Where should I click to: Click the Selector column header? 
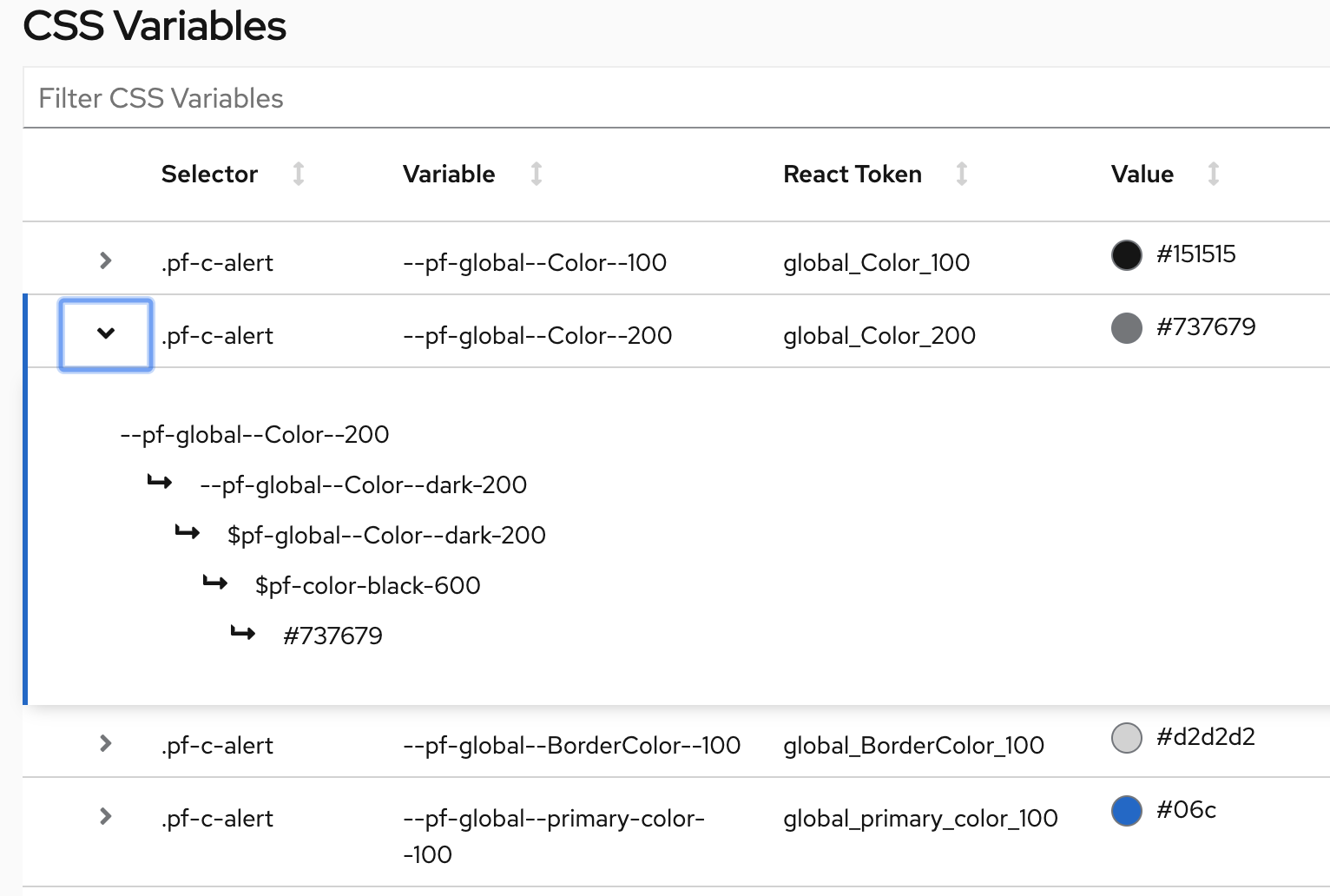click(209, 175)
